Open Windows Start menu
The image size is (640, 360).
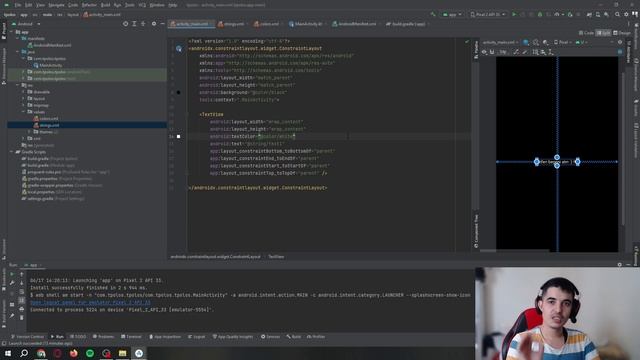[8, 353]
